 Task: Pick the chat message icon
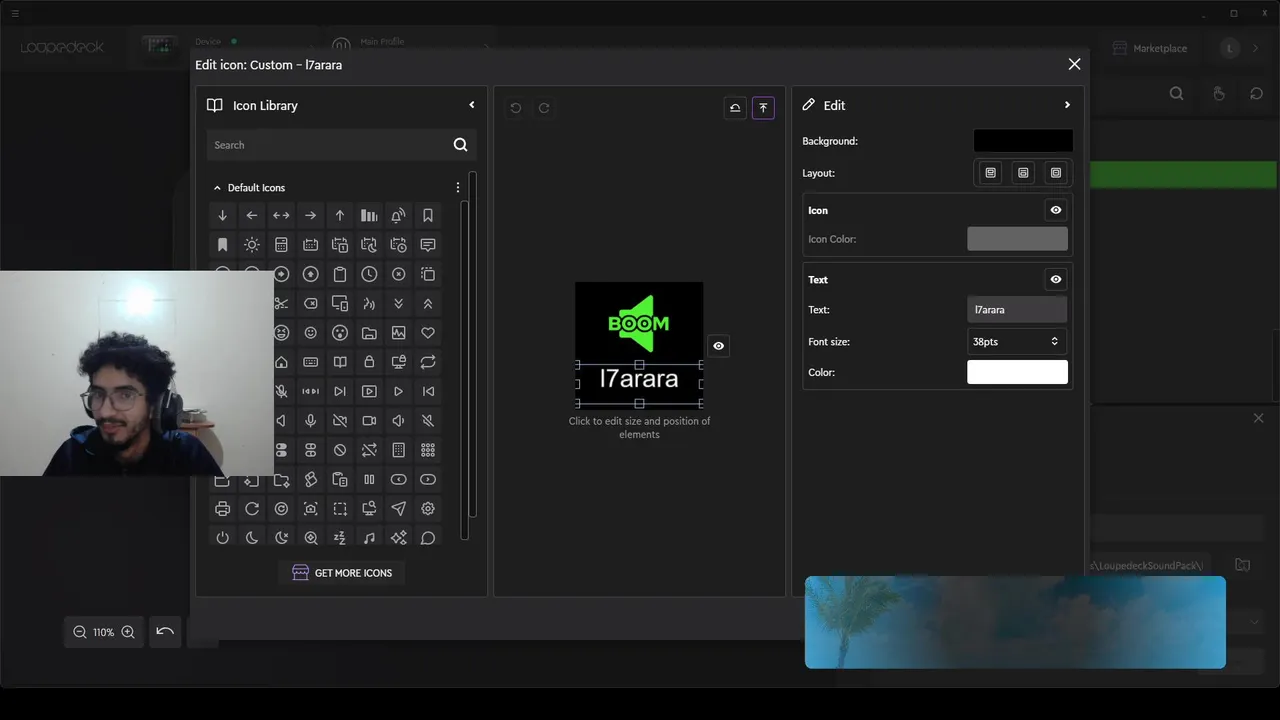coord(428,245)
